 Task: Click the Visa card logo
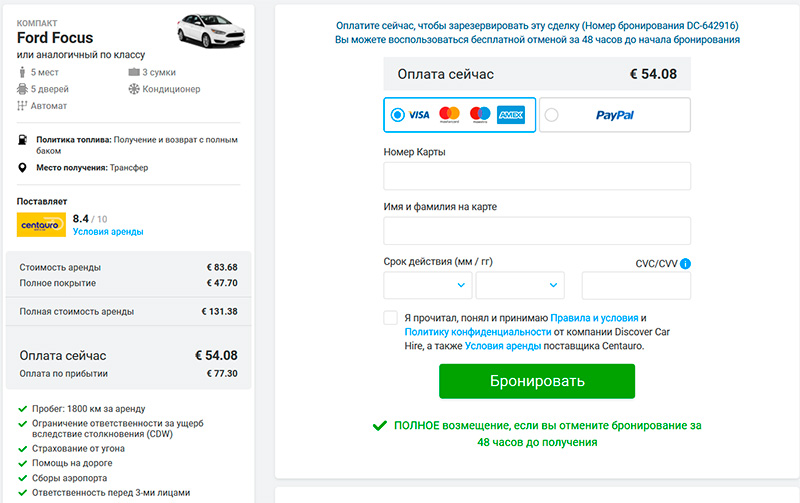click(419, 115)
